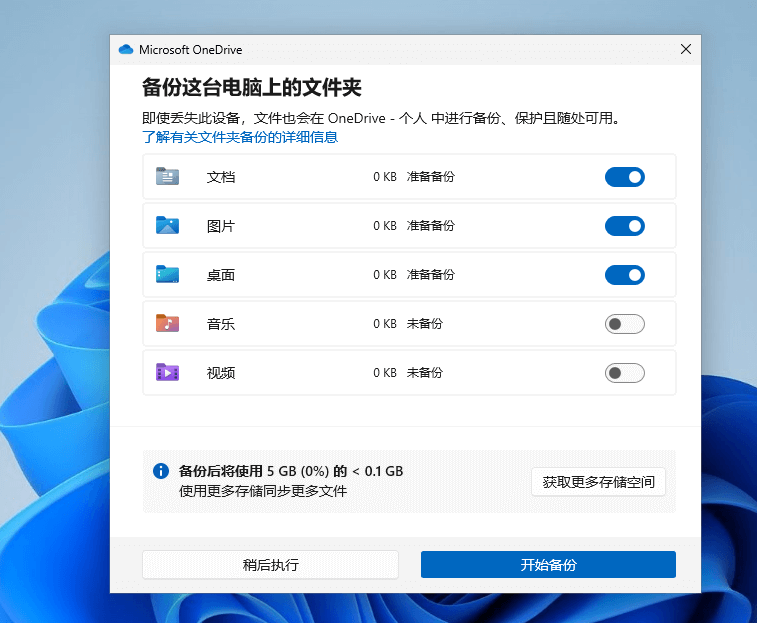Click the OneDrive cloud icon in title bar
Image resolution: width=757 pixels, height=623 pixels.
[126, 50]
